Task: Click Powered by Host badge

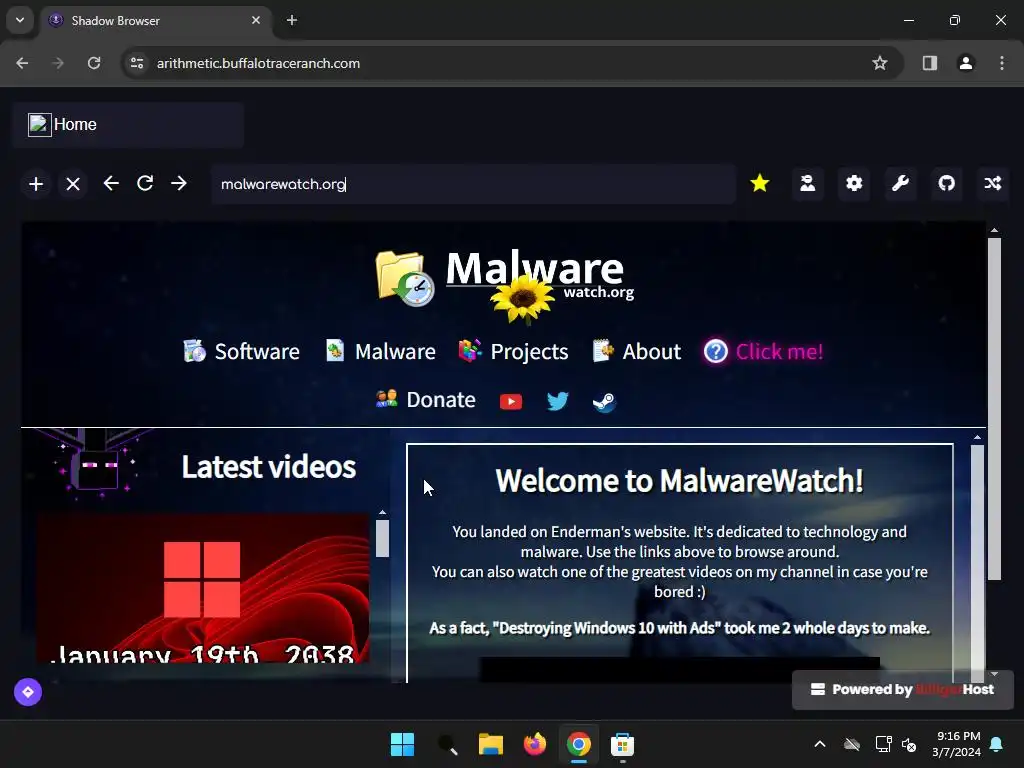Action: tap(903, 690)
